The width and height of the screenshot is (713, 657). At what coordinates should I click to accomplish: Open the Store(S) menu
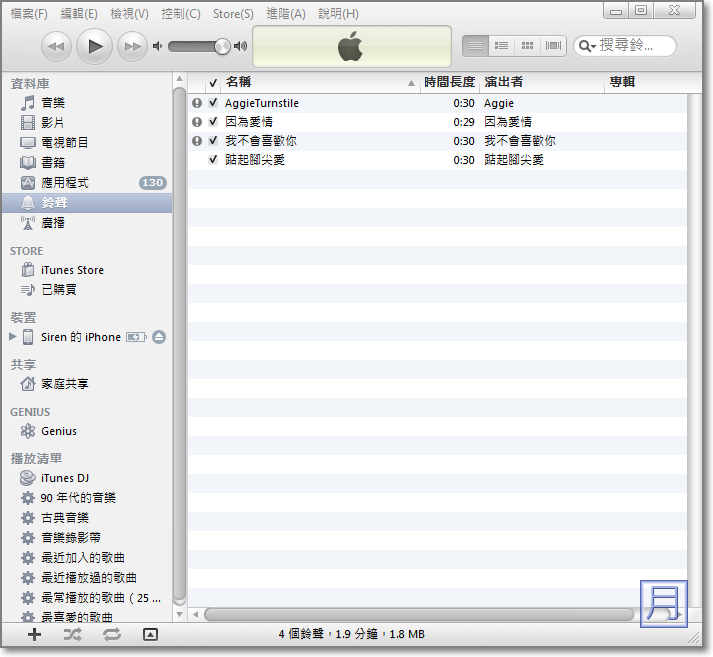233,14
